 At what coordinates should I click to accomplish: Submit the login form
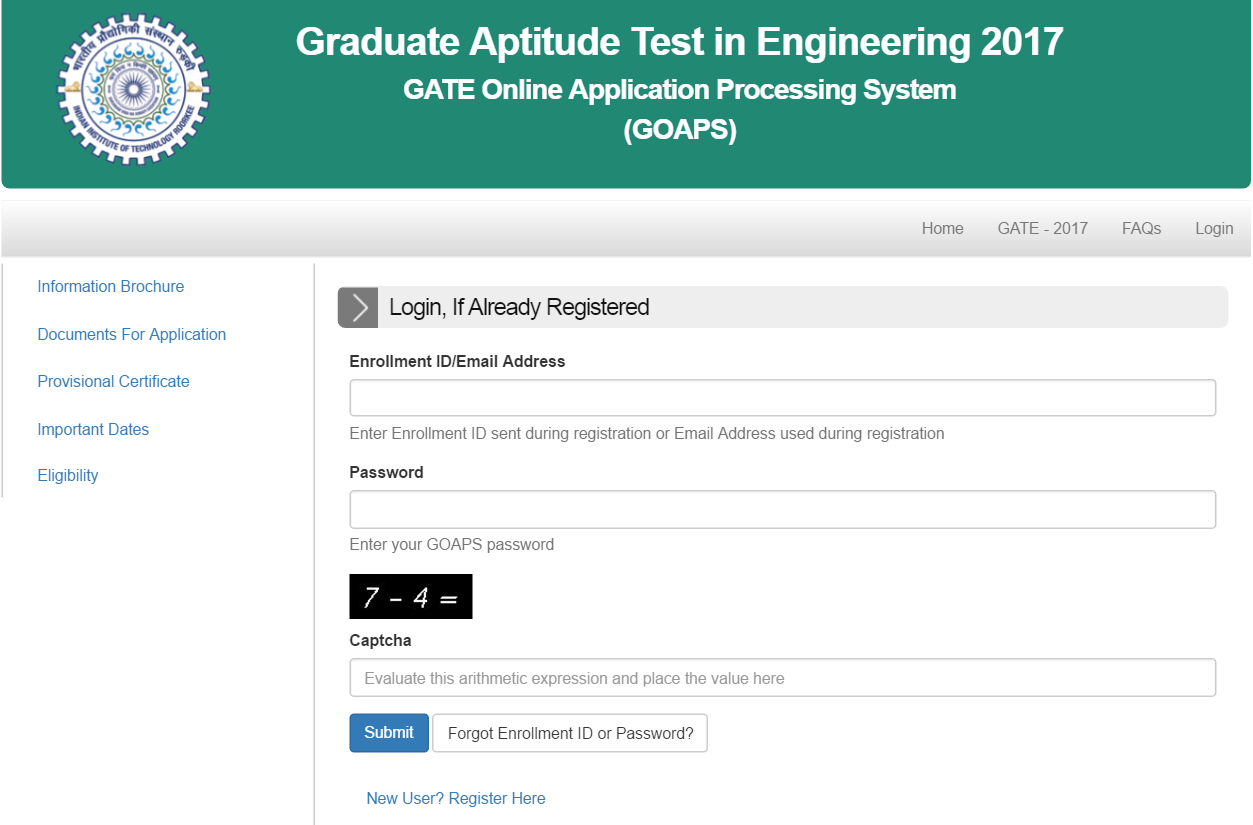pyautogui.click(x=389, y=733)
